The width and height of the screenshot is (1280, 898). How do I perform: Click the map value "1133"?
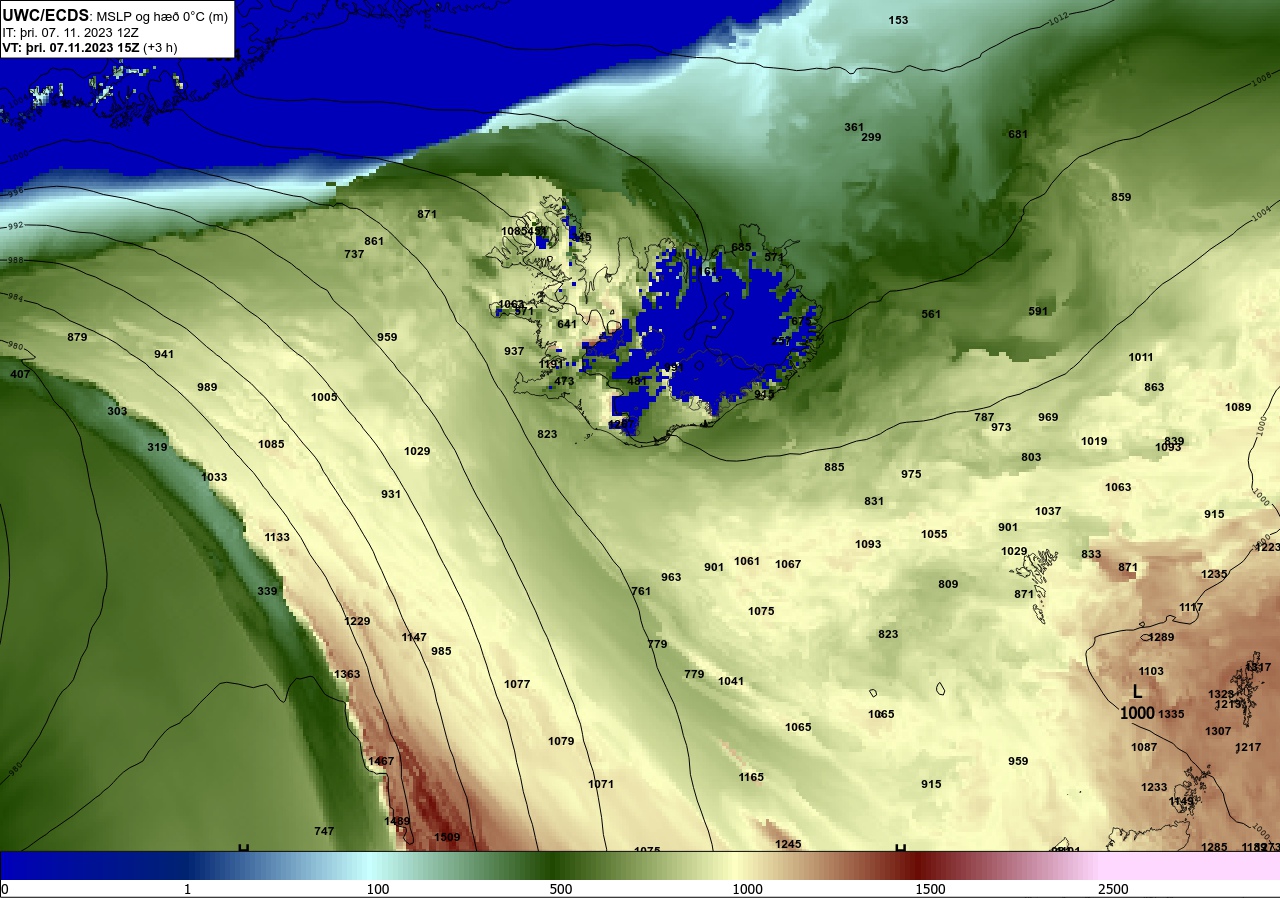click(277, 537)
